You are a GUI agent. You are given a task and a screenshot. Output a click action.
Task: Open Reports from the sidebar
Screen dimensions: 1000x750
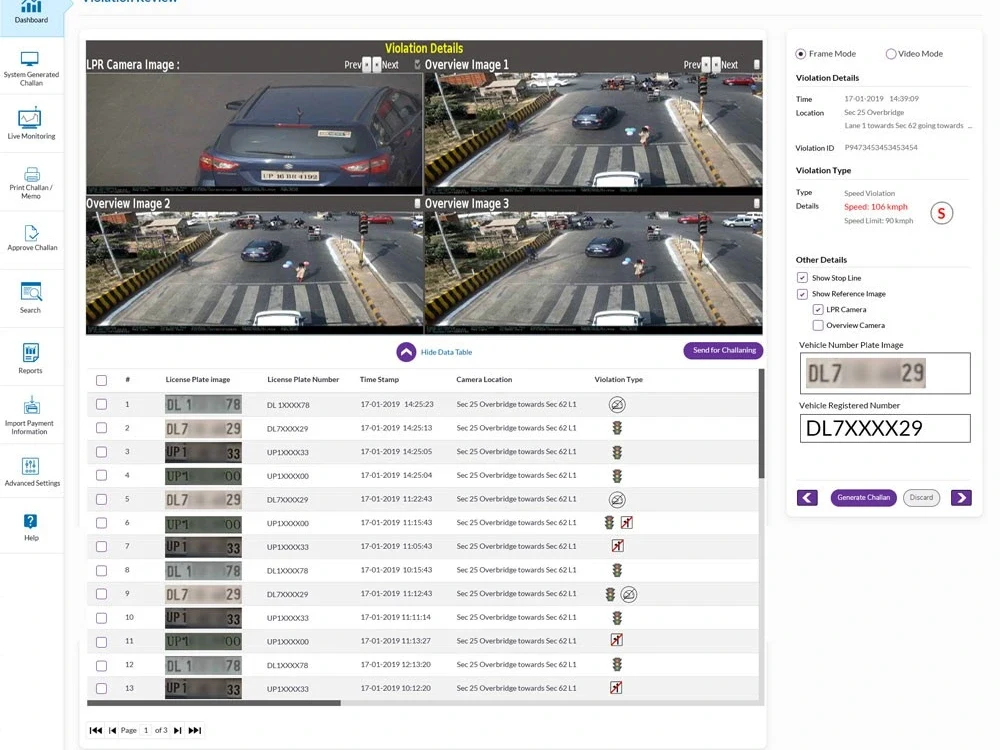(x=31, y=358)
